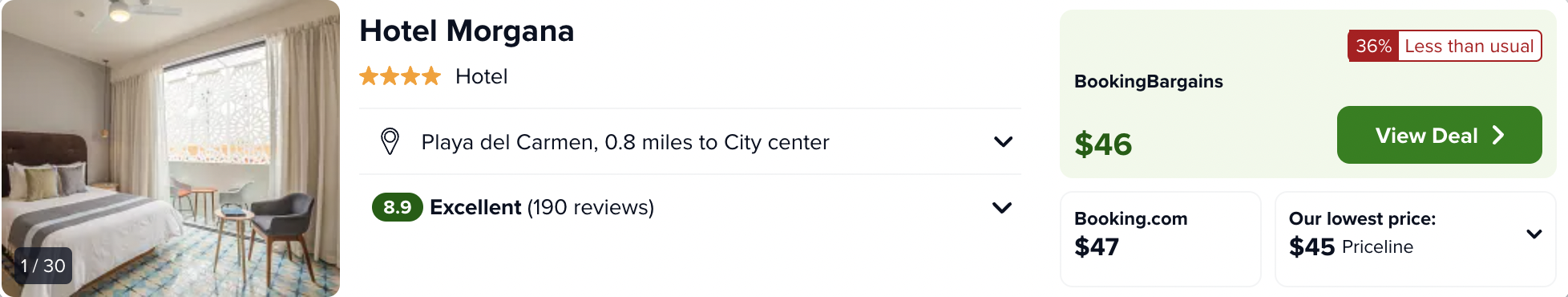The height and width of the screenshot is (297, 1568).
Task: Click the $46 BookingBargains price
Action: (x=1103, y=144)
